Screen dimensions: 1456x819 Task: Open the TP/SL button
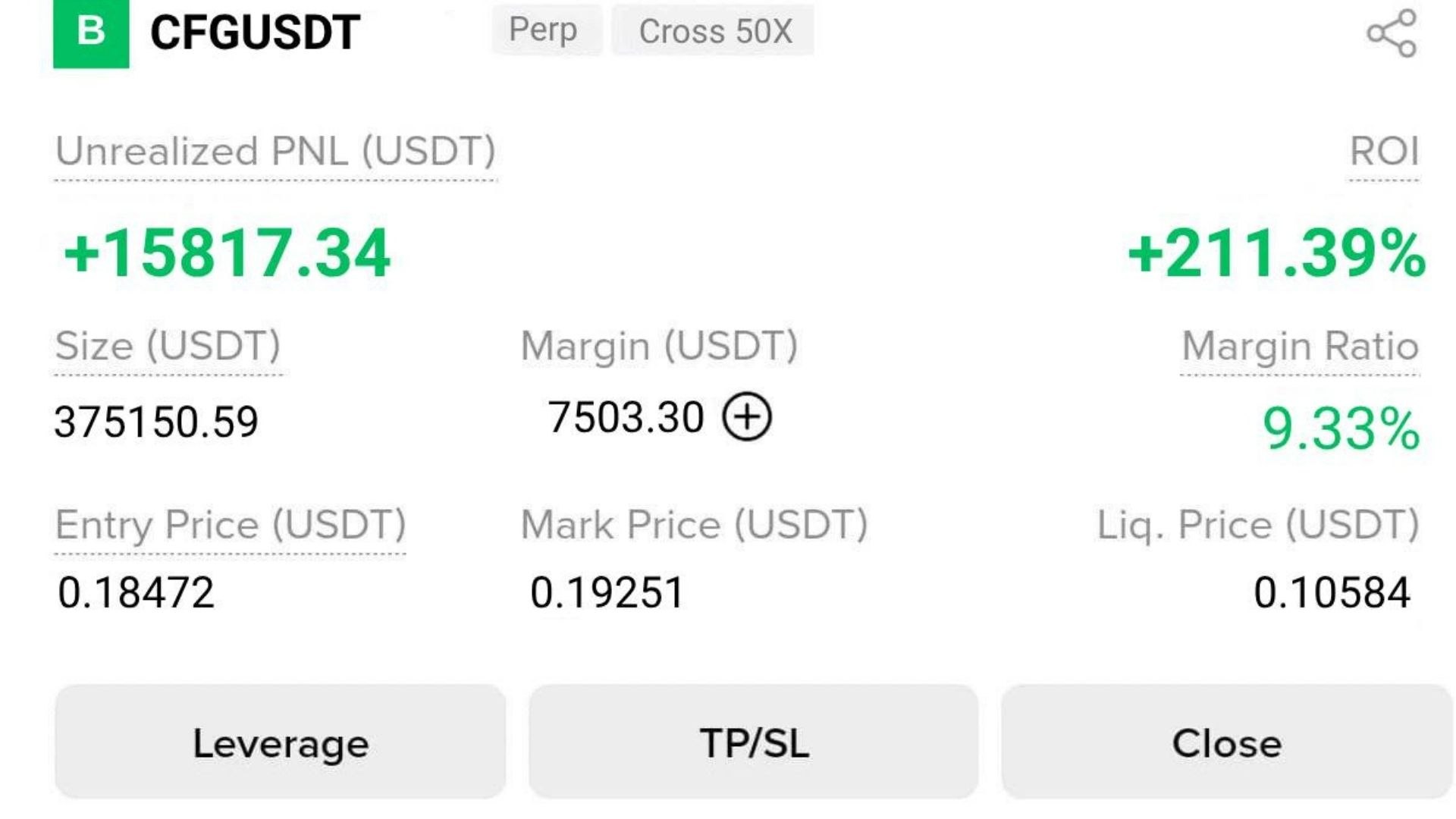pyautogui.click(x=754, y=742)
